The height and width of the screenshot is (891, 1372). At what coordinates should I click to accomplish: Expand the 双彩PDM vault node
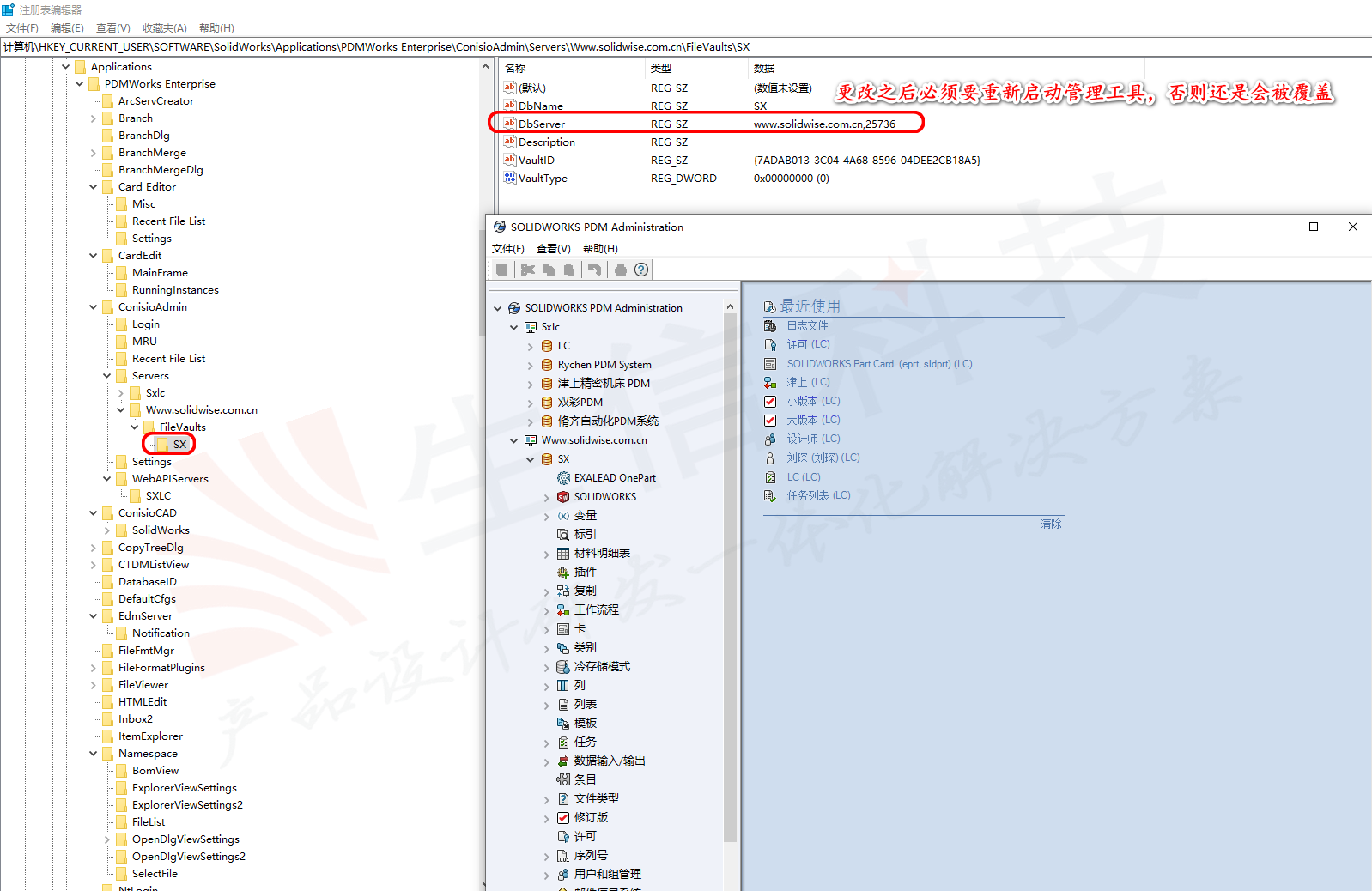pos(531,403)
